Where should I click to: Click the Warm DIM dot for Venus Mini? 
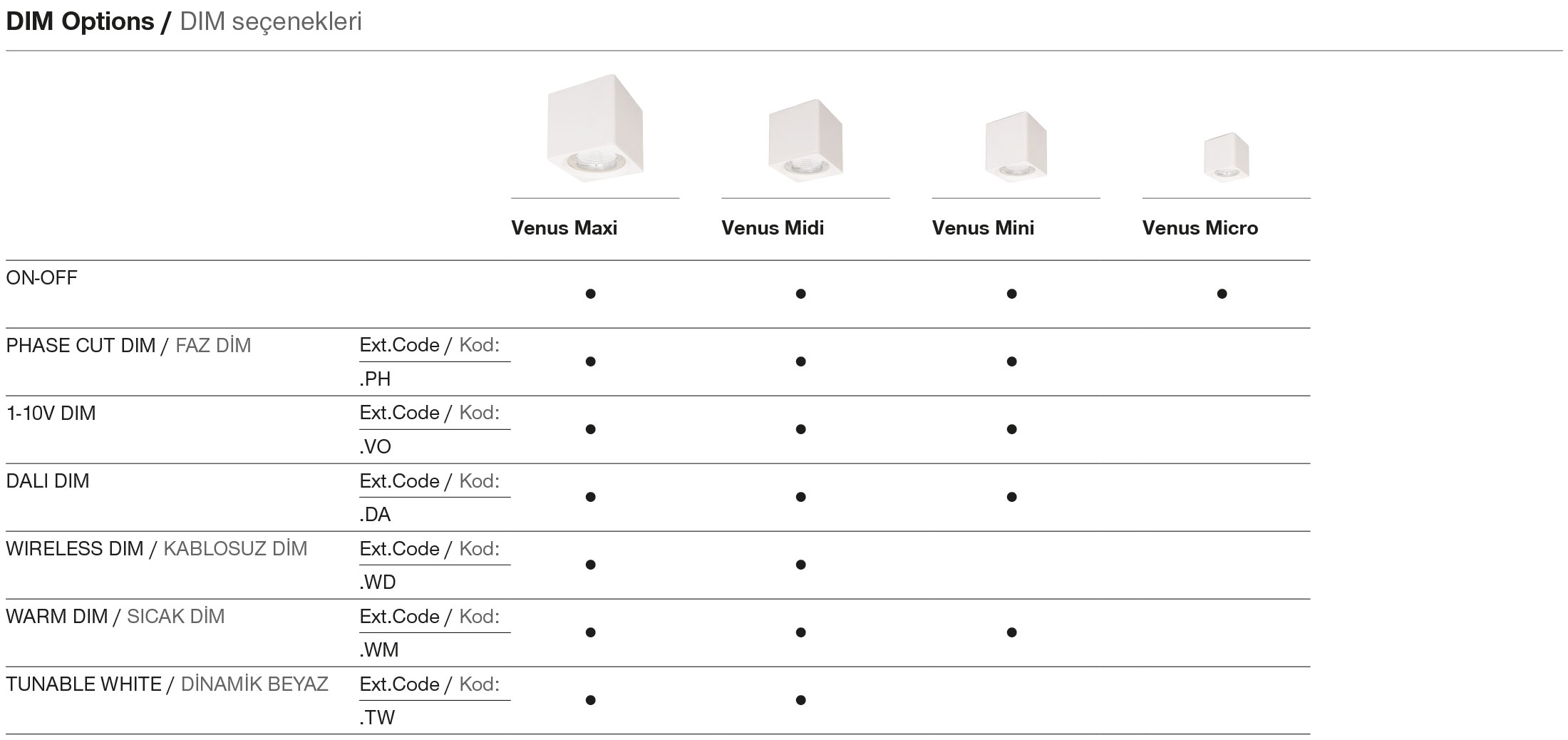(x=1011, y=632)
